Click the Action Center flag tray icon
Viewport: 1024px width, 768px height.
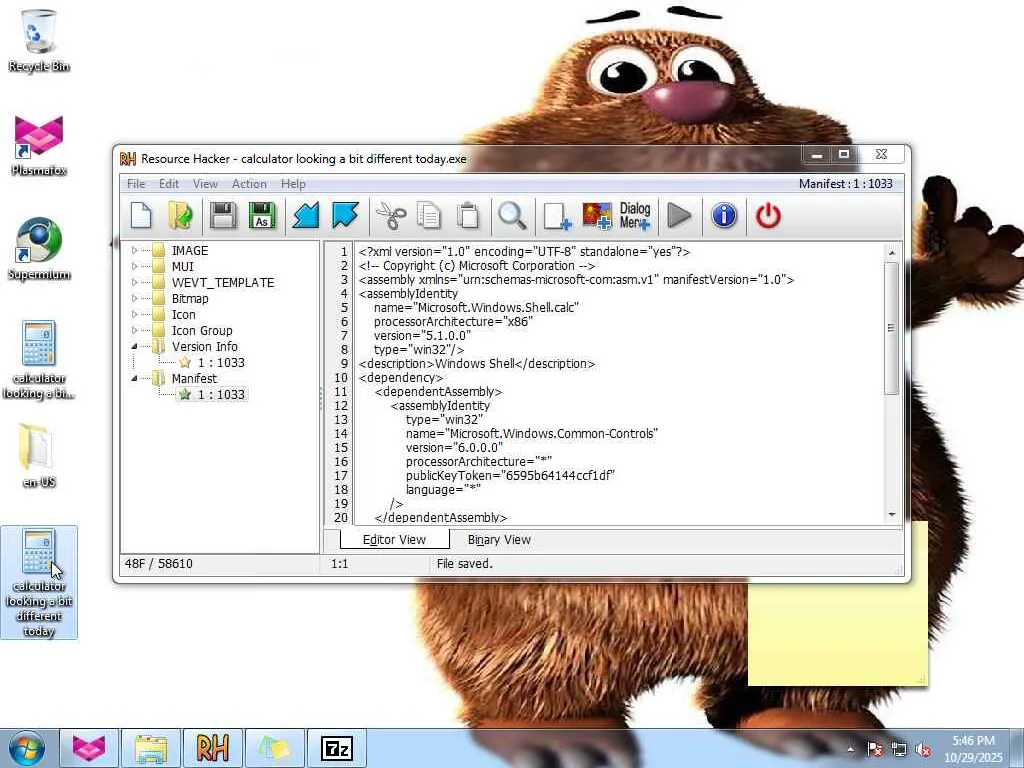(875, 750)
